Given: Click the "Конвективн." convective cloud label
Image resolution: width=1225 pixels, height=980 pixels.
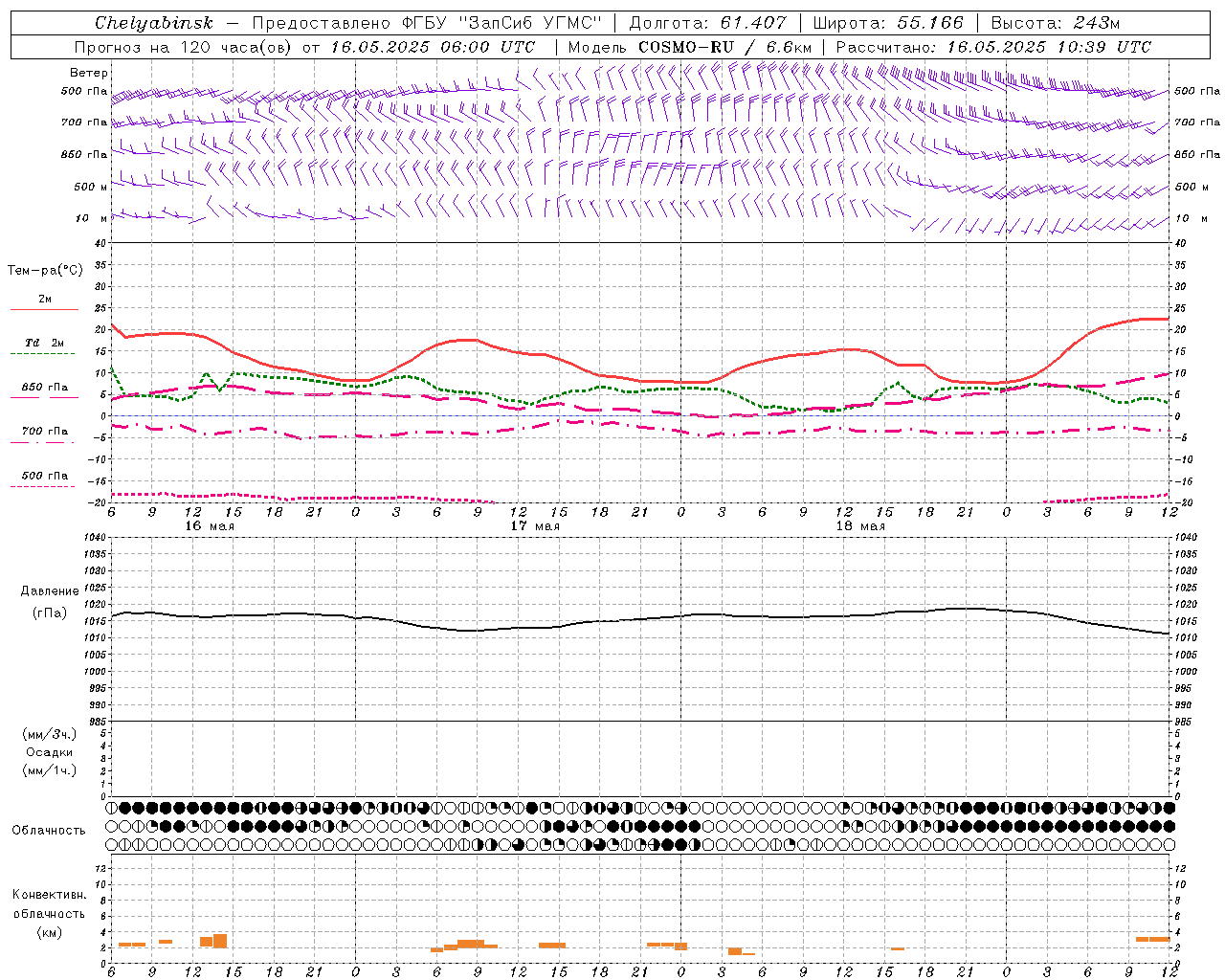Looking at the screenshot, I should tap(49, 895).
